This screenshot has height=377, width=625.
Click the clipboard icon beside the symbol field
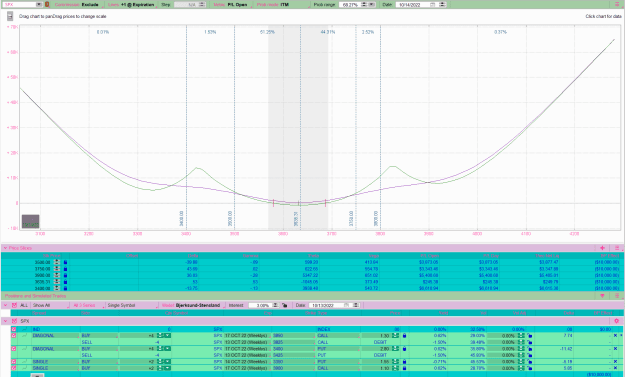[47, 4]
